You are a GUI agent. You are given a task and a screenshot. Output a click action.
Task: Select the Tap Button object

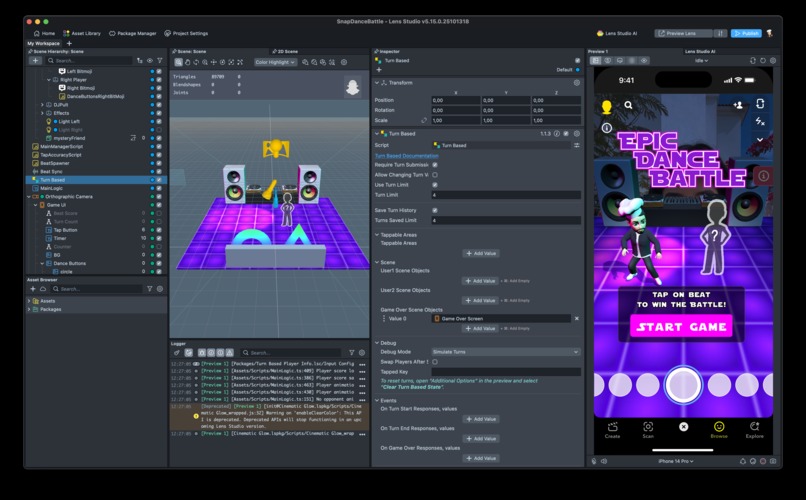(x=65, y=230)
